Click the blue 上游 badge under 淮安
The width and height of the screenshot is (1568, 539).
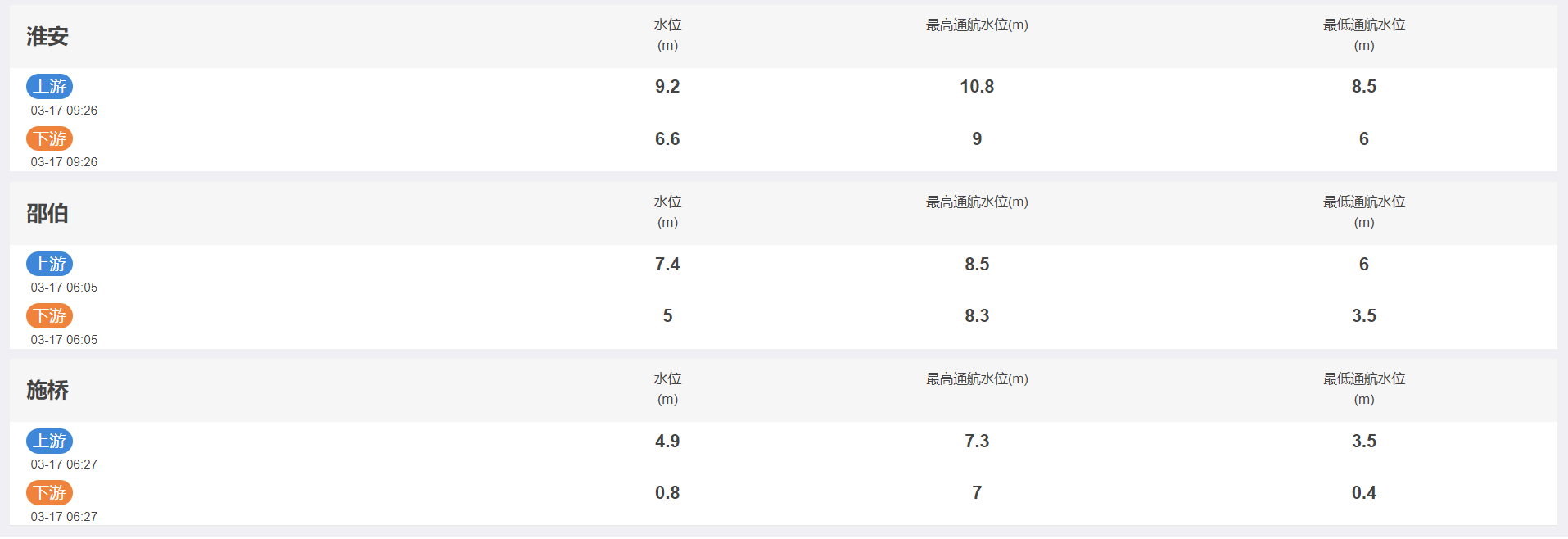49,86
